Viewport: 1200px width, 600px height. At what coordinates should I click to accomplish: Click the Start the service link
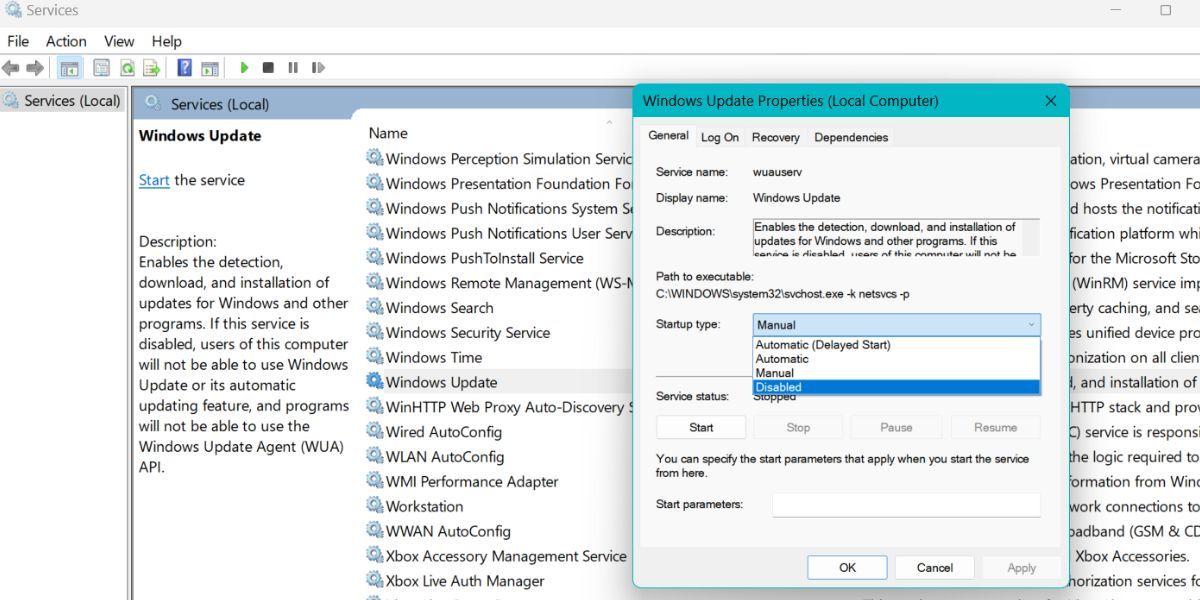[153, 180]
